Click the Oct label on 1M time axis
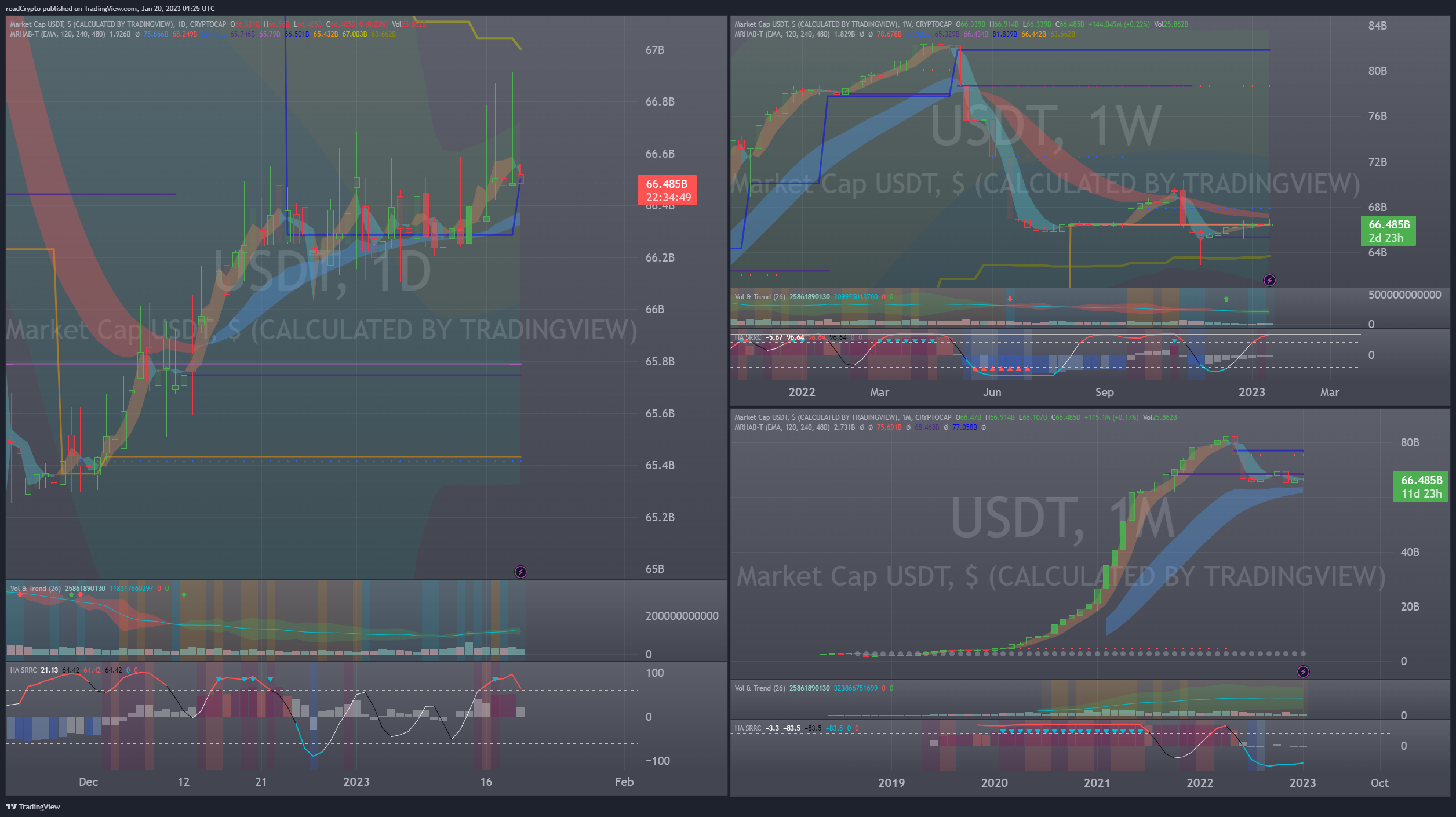1456x817 pixels. pyautogui.click(x=1379, y=783)
